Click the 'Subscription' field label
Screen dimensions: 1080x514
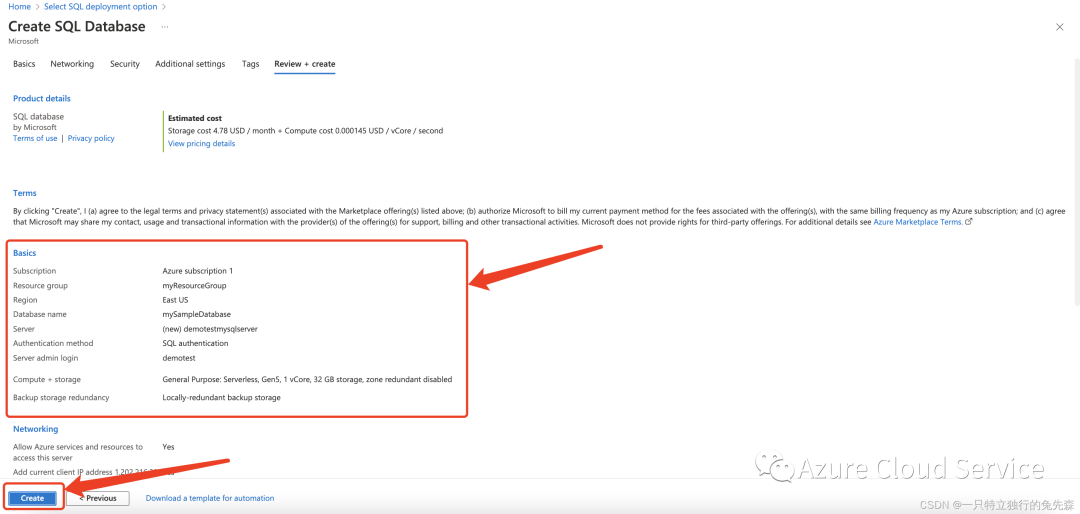(x=34, y=271)
